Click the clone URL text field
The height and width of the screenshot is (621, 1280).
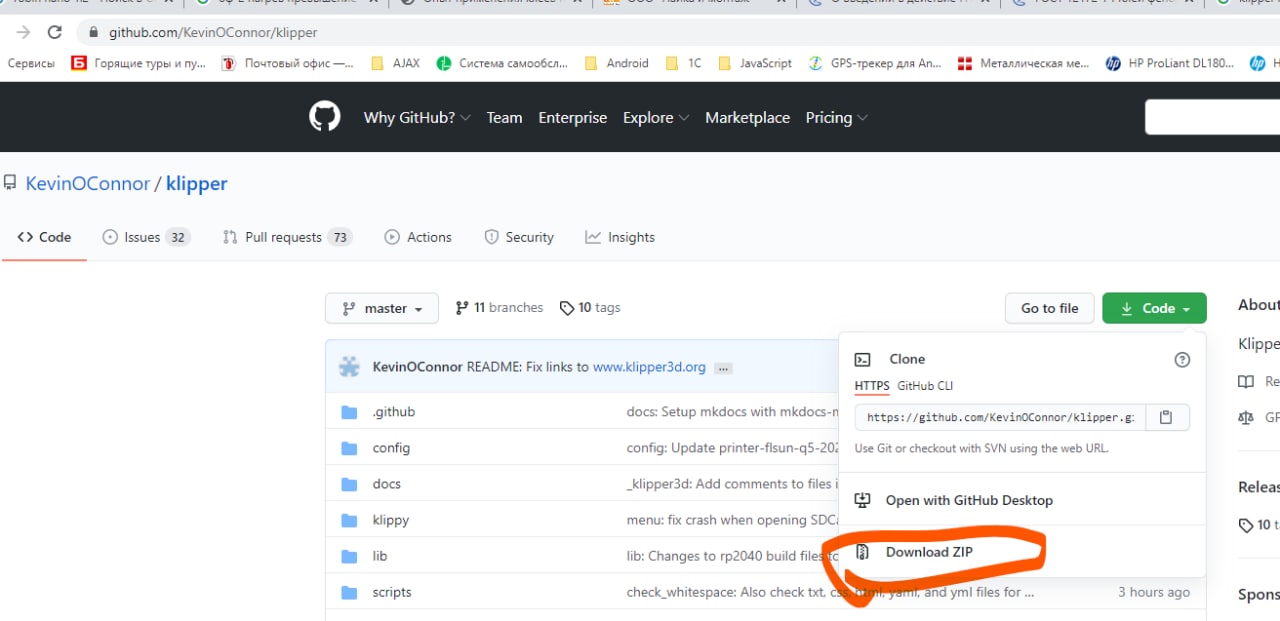(999, 417)
